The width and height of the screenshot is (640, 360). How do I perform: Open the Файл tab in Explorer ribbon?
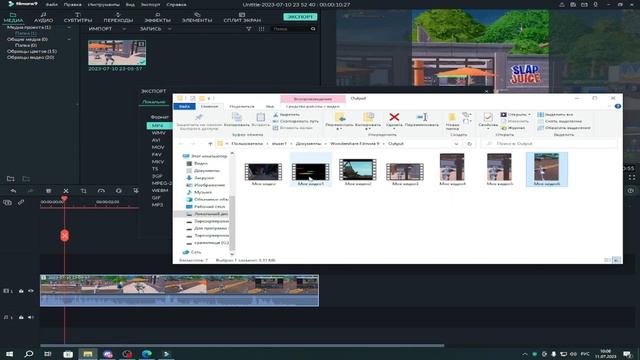click(184, 107)
